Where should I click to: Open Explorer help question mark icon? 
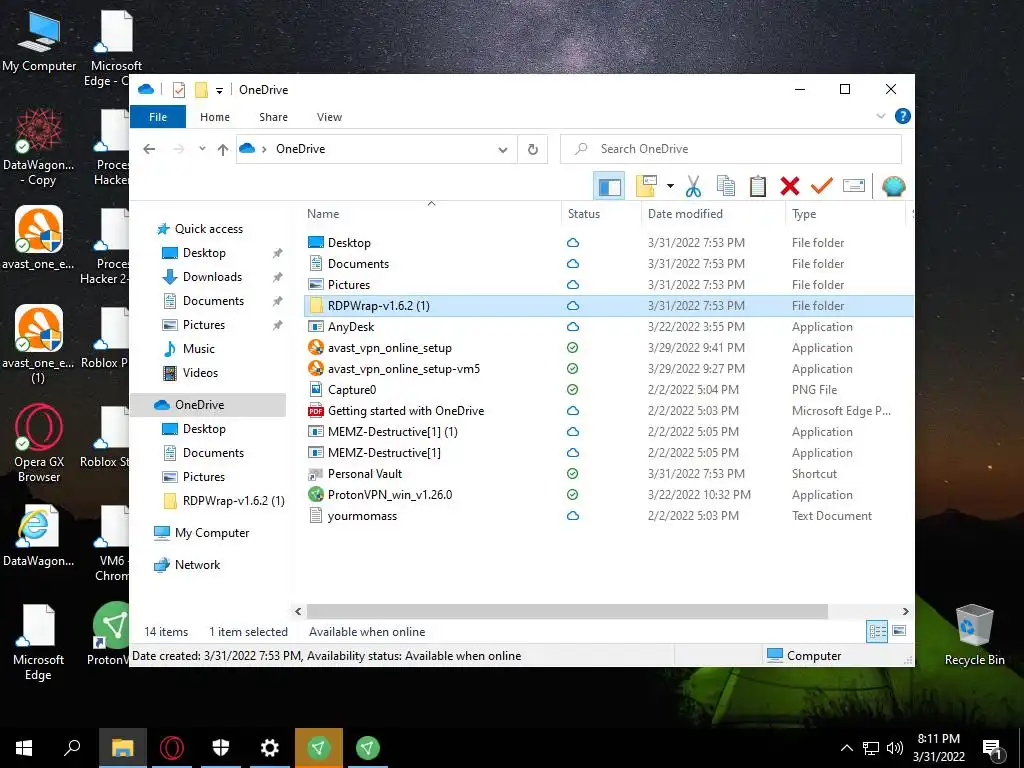903,116
